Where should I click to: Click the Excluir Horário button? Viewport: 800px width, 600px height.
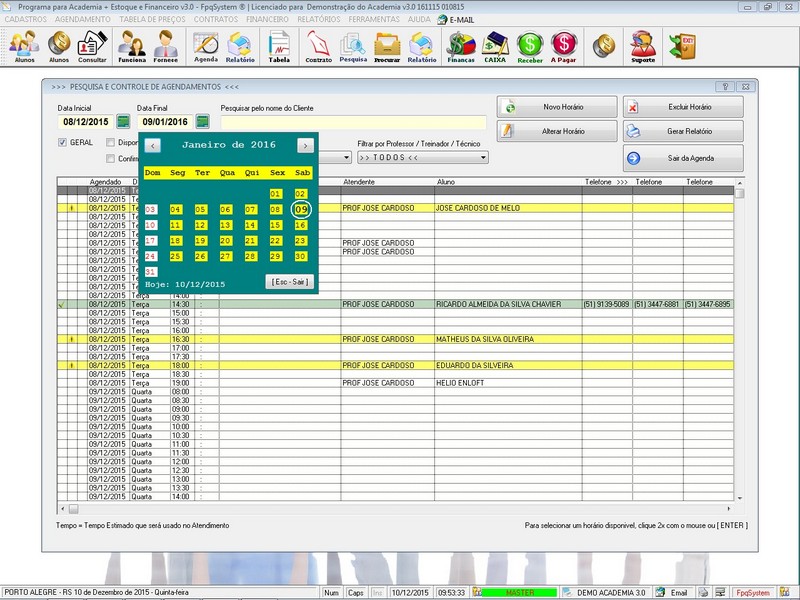point(683,107)
